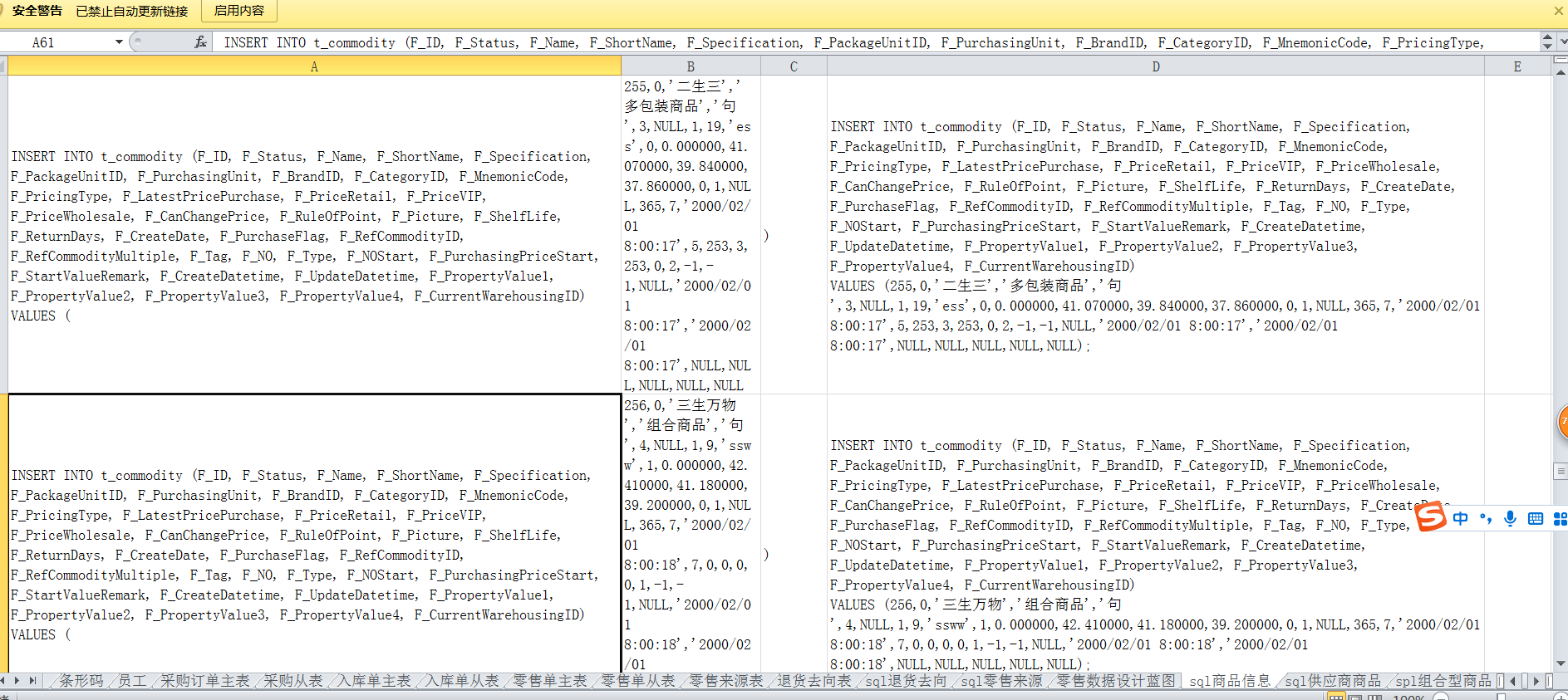This screenshot has height=700, width=1568.
Task: Switch to the 员工 sheet tab
Action: click(x=131, y=681)
